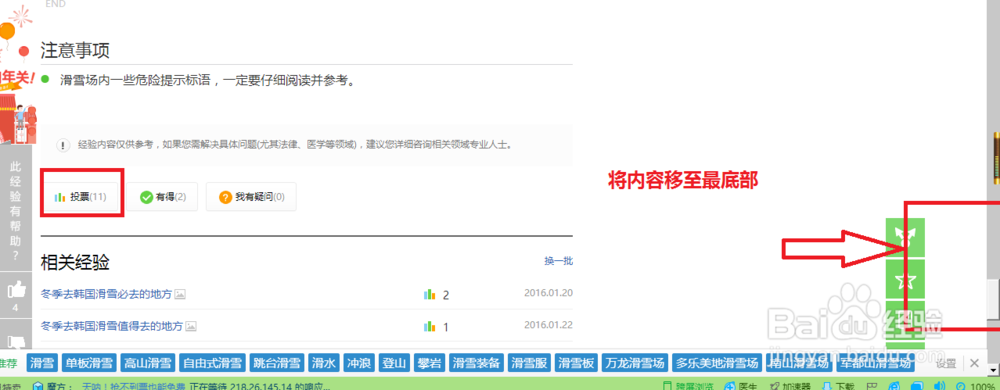The image size is (1000, 390).
Task: Open news headline link next to 魔方
Action: point(133,386)
